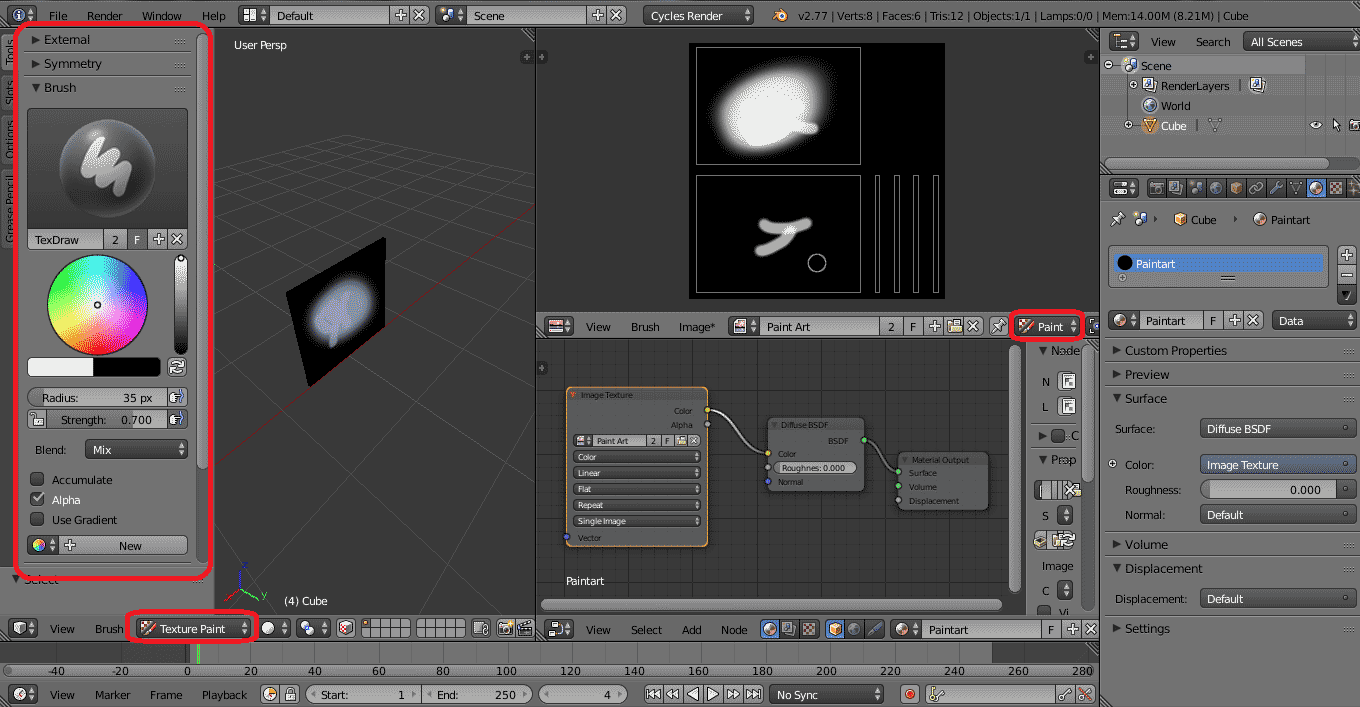The width and height of the screenshot is (1360, 707).
Task: Pin the Paint Art image in the editor
Action: tap(997, 325)
